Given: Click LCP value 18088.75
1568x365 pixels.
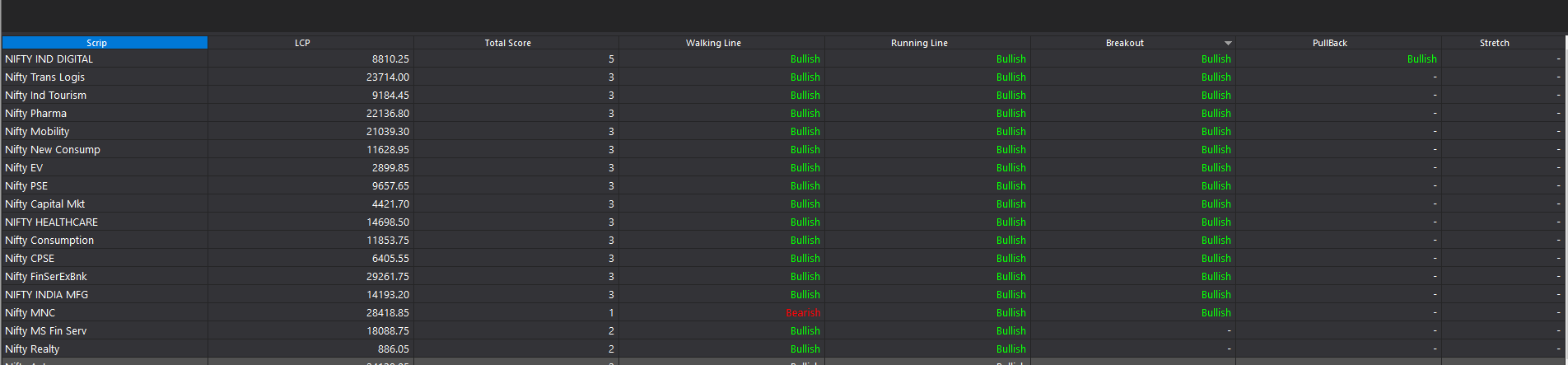Looking at the screenshot, I should click(388, 330).
